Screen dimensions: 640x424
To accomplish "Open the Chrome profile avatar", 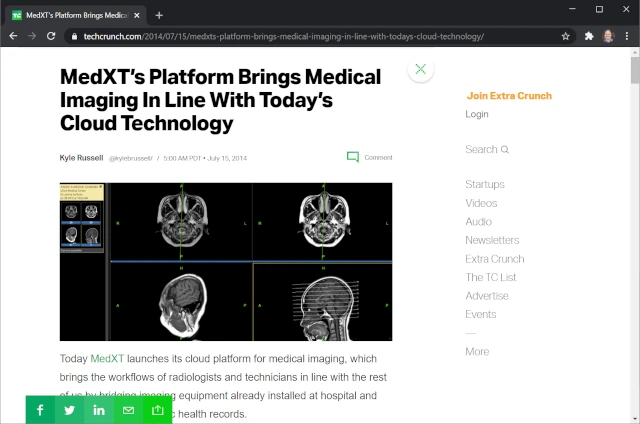I will click(608, 36).
